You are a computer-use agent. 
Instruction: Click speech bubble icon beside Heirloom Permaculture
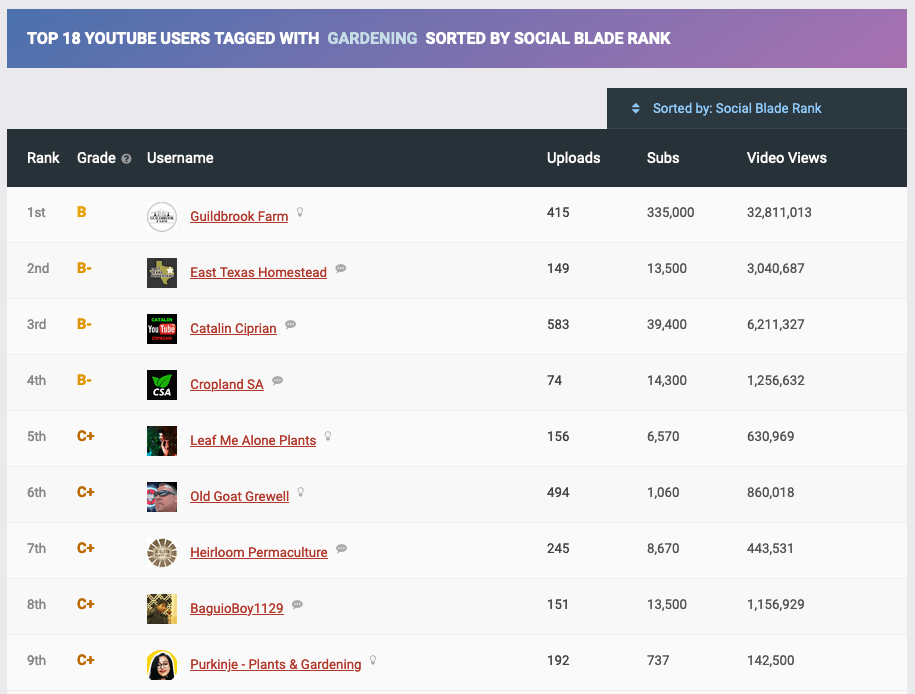pos(342,549)
